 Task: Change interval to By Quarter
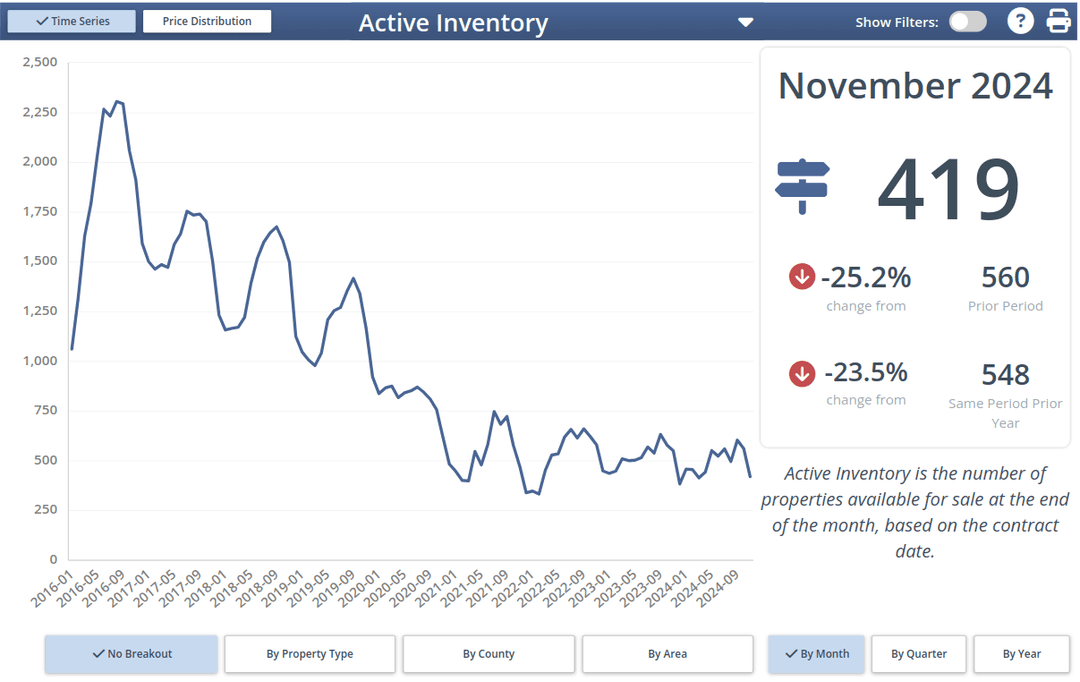(919, 654)
